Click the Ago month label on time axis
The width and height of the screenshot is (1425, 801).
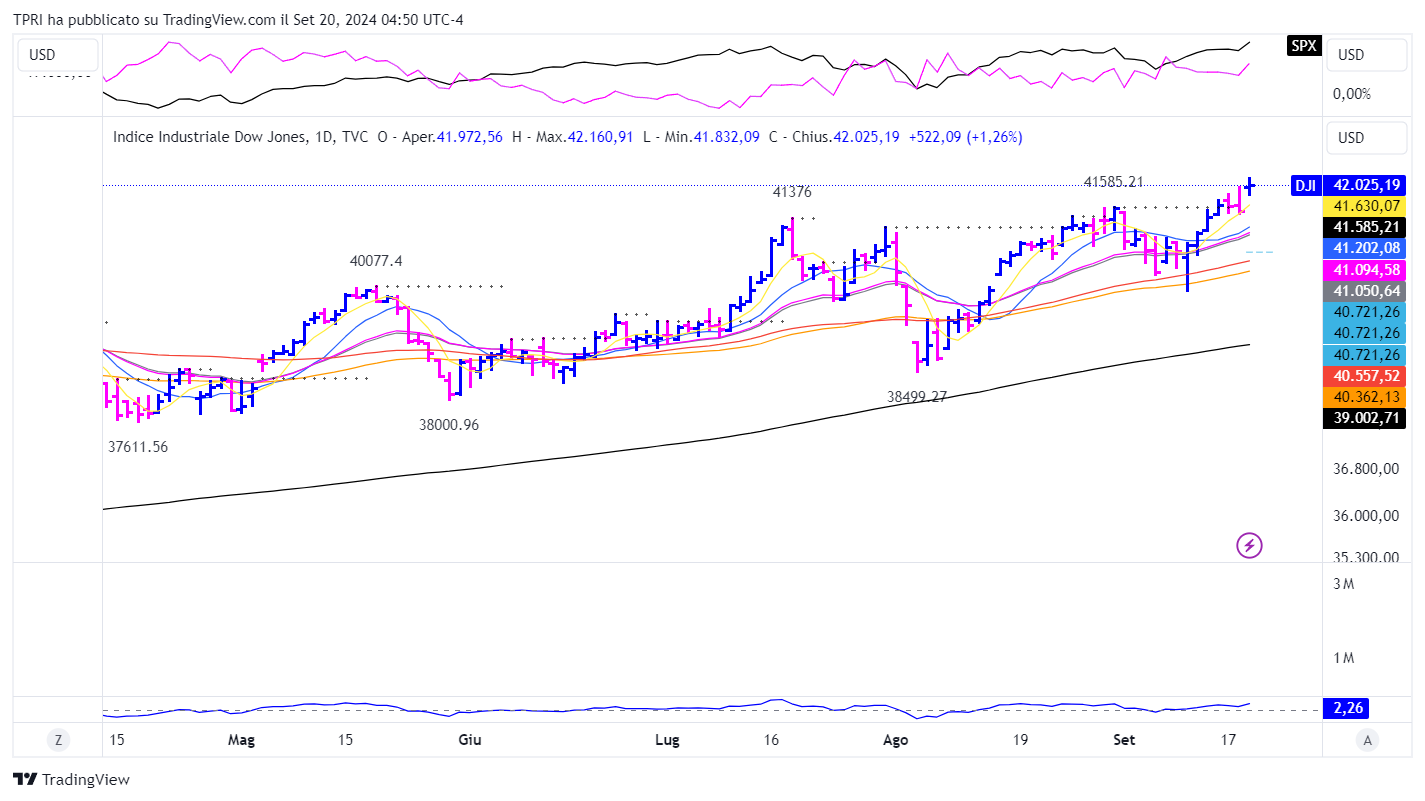tap(896, 740)
